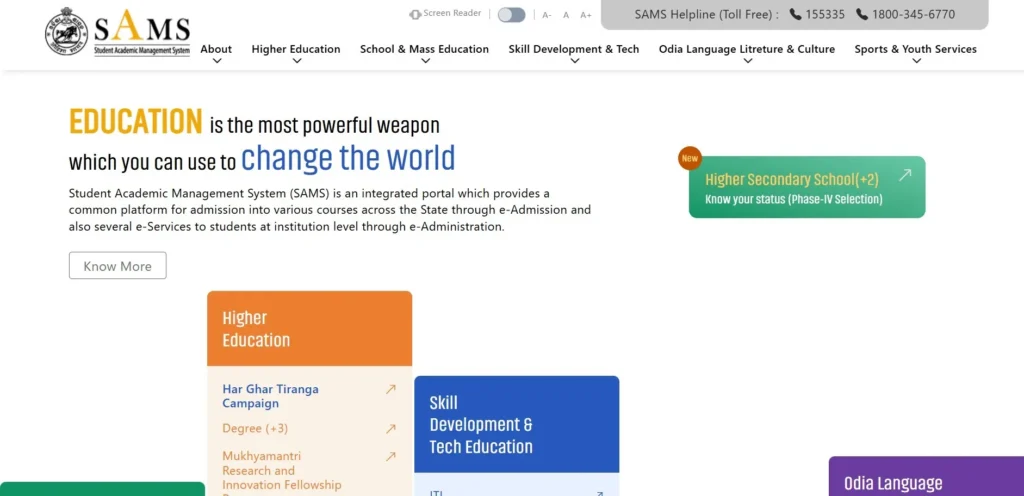Screen dimensions: 1024x496
Task: Click arrow icon beside Mukhyamantri Research Fellowship
Action: point(390,457)
